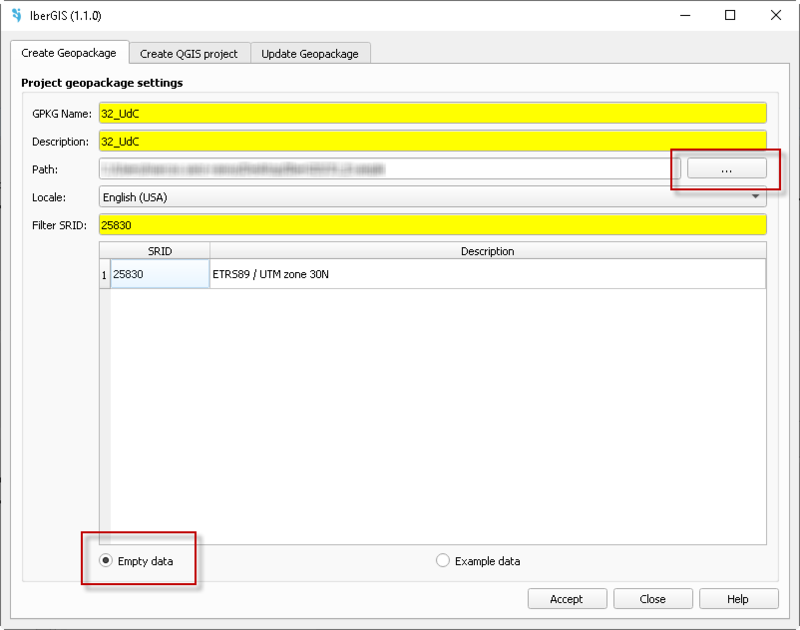Focus the Description text field
Image resolution: width=800 pixels, height=630 pixels.
coord(432,141)
